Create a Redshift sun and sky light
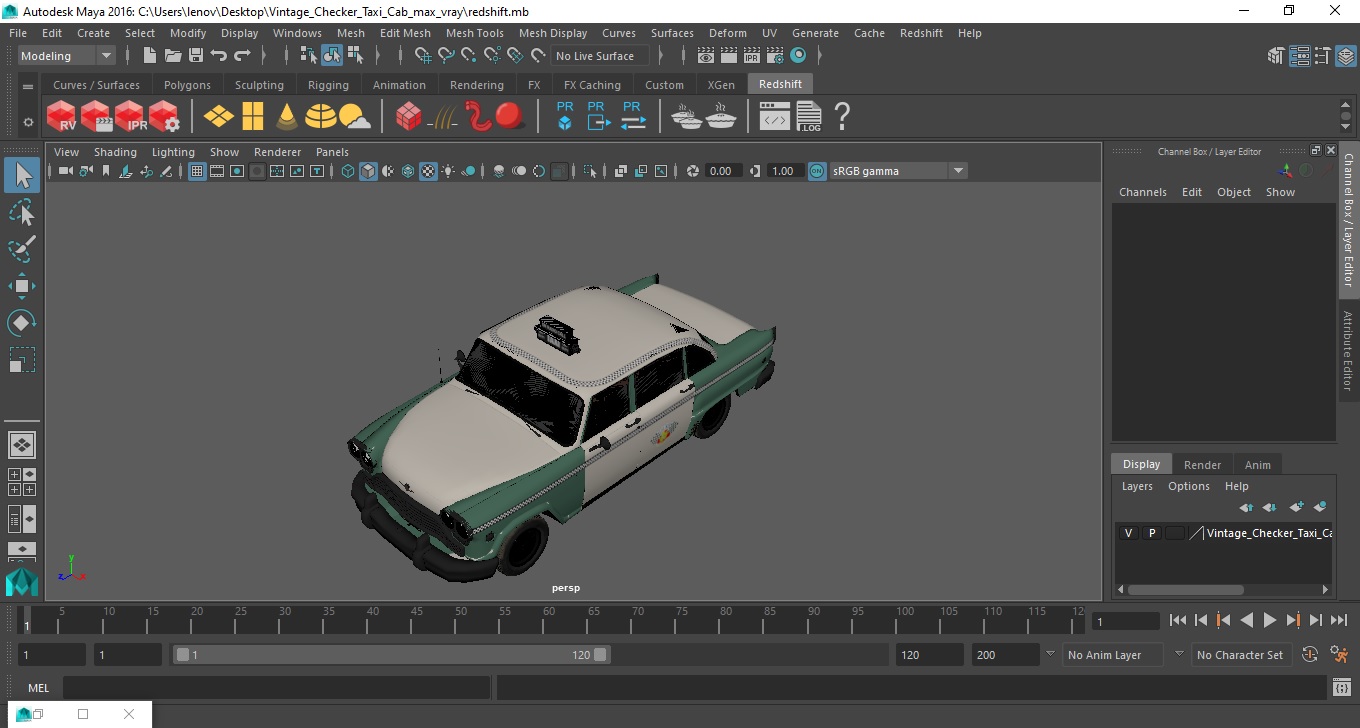The height and width of the screenshot is (728, 1360). pos(354,116)
